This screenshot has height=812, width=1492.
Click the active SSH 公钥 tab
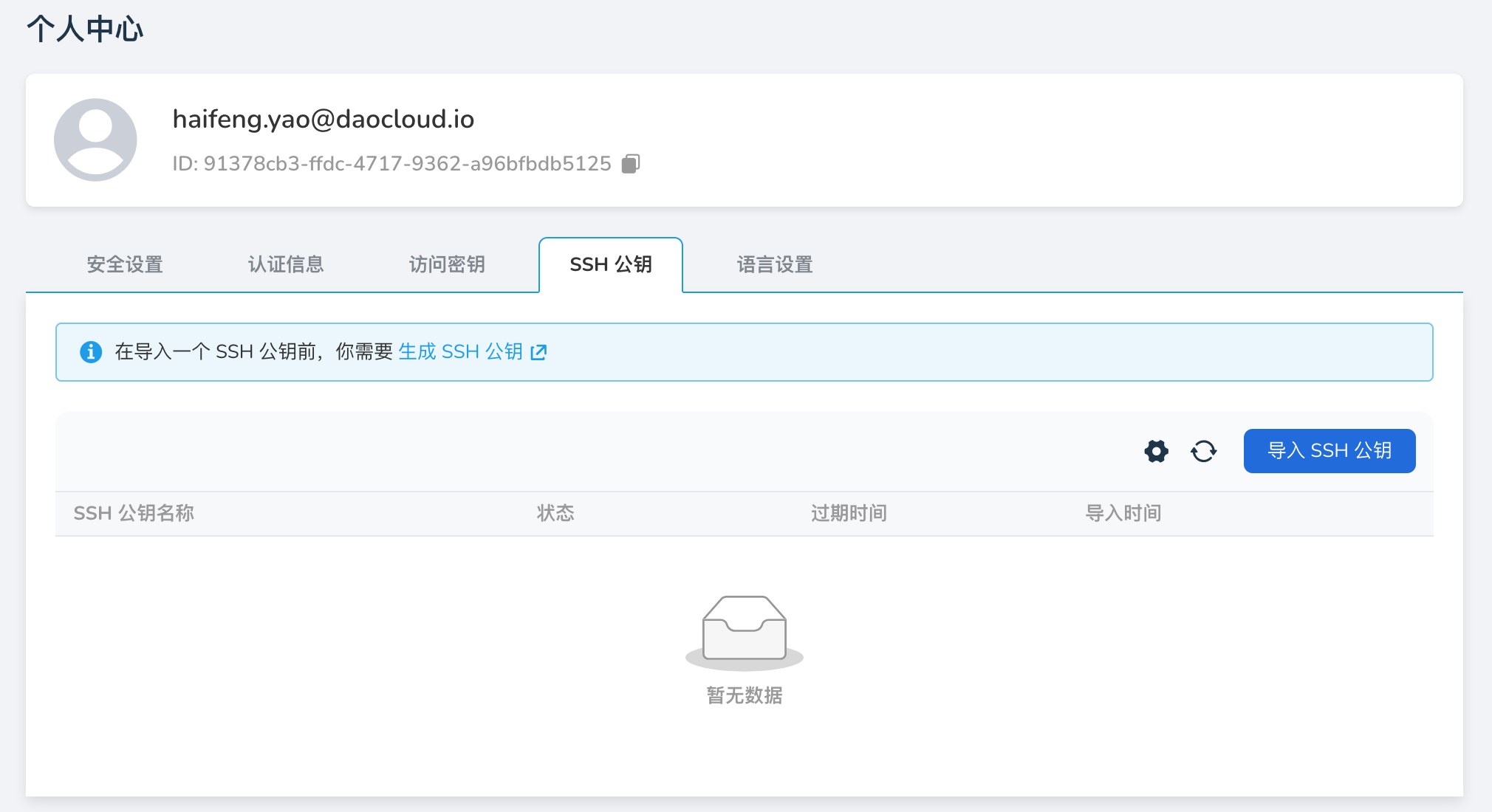[610, 264]
